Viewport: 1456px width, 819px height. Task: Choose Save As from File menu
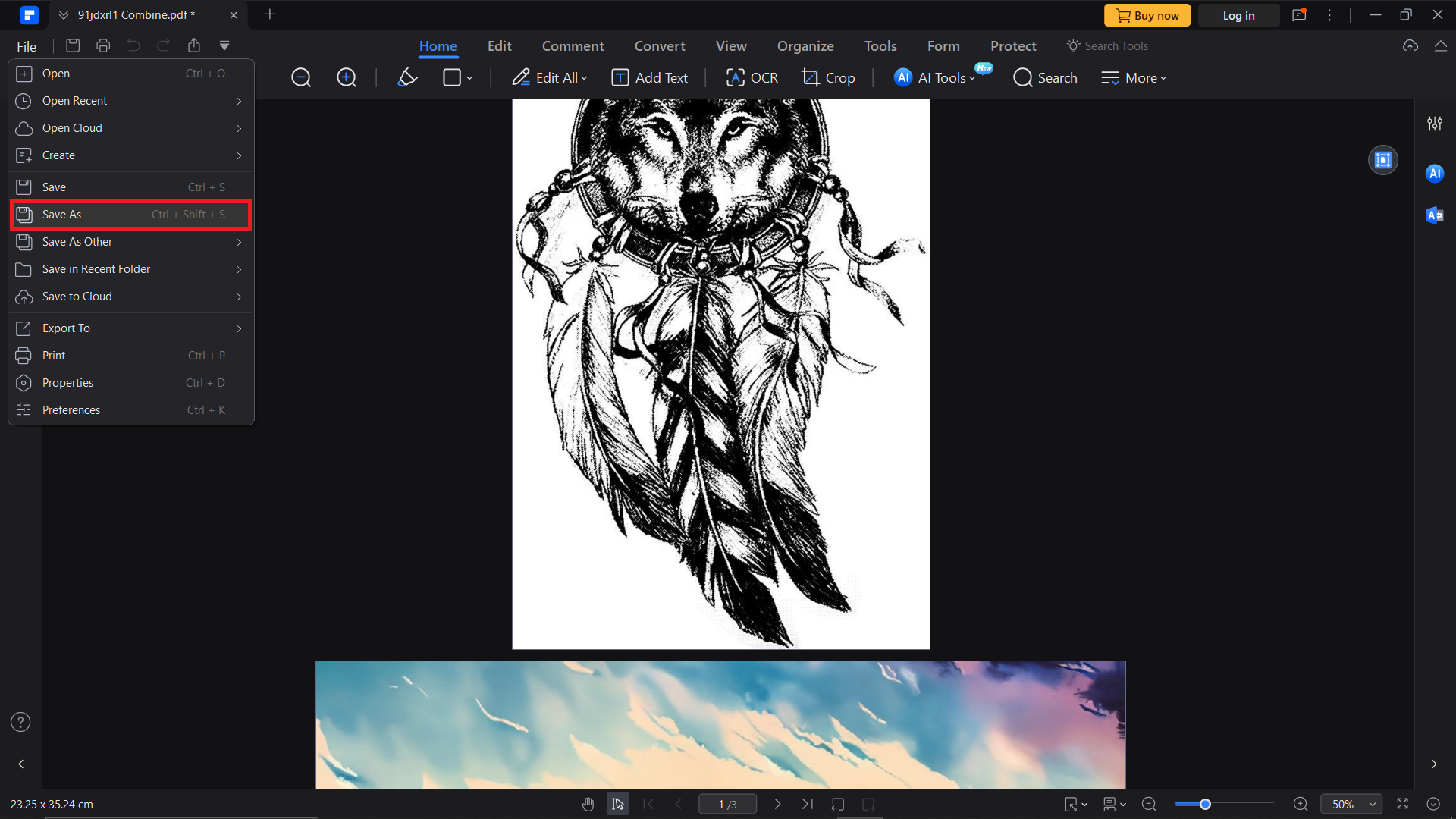[x=130, y=215]
